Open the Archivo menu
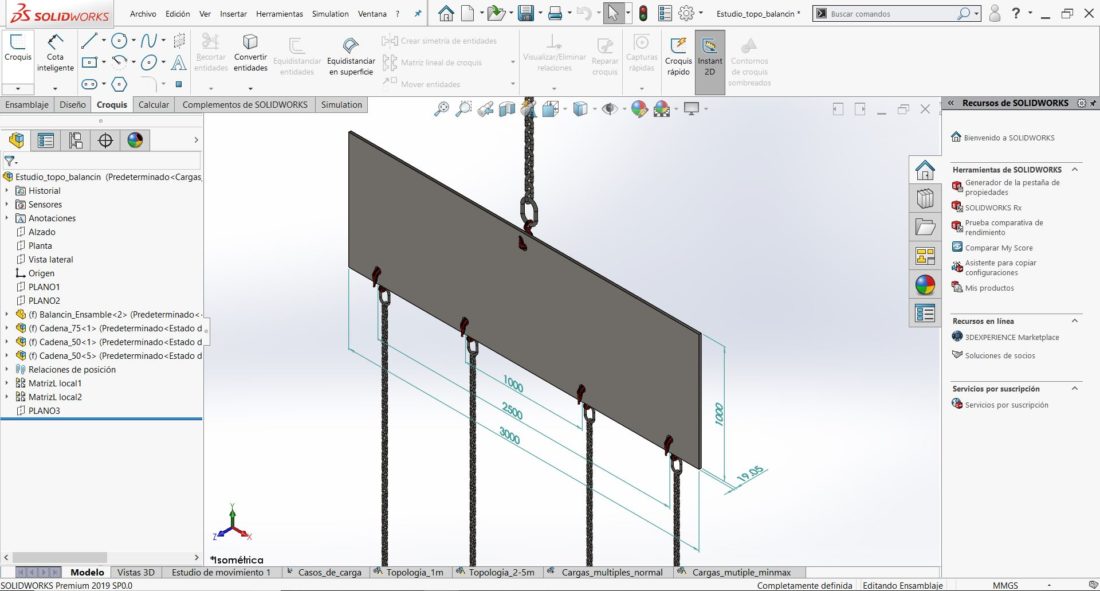 tap(142, 13)
